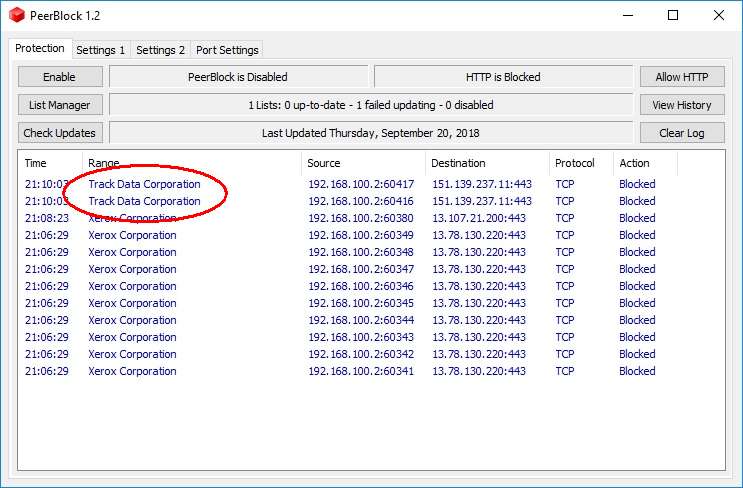Click the Allow HTTP button

tap(682, 77)
